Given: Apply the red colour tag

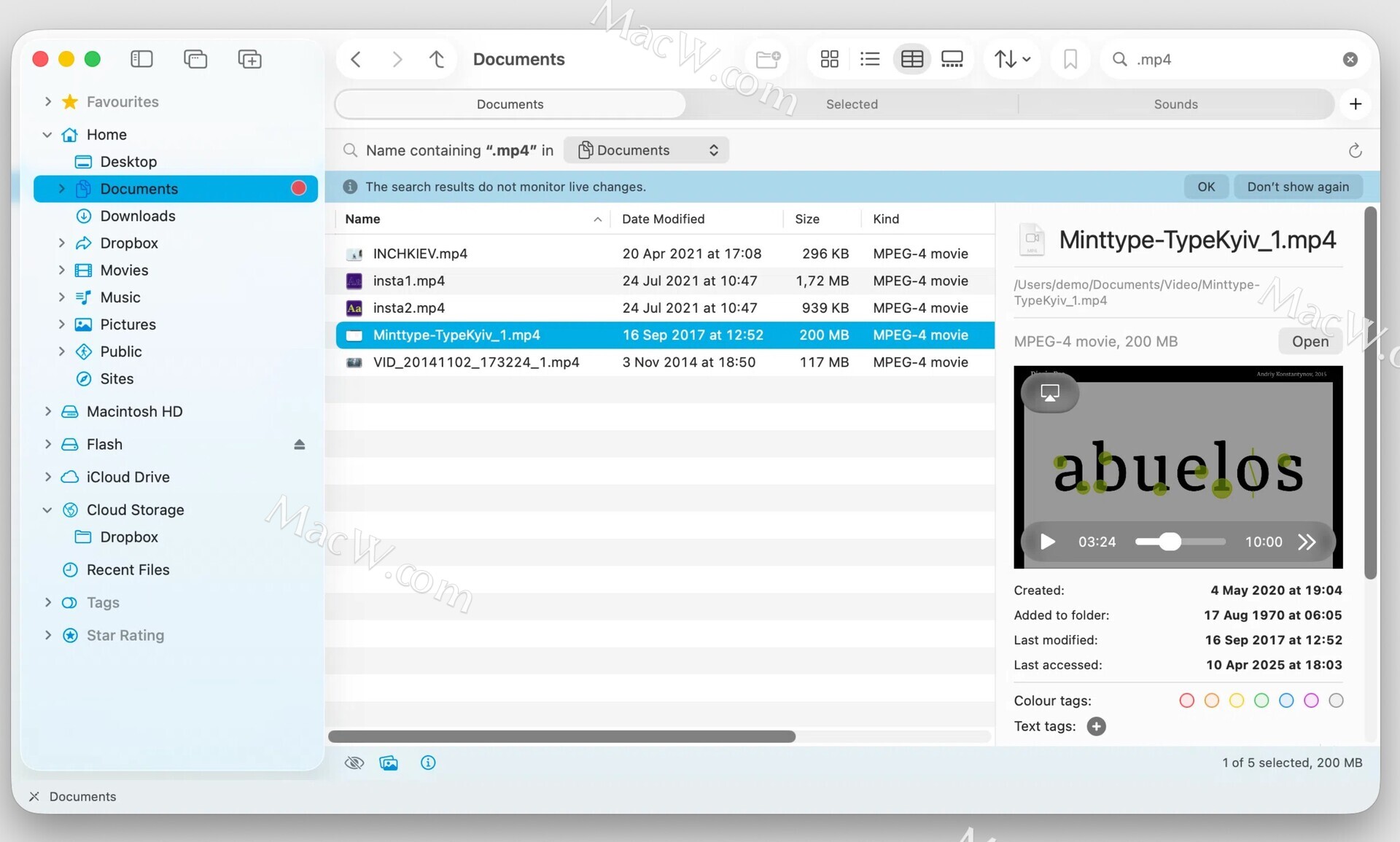Looking at the screenshot, I should click(x=1186, y=701).
